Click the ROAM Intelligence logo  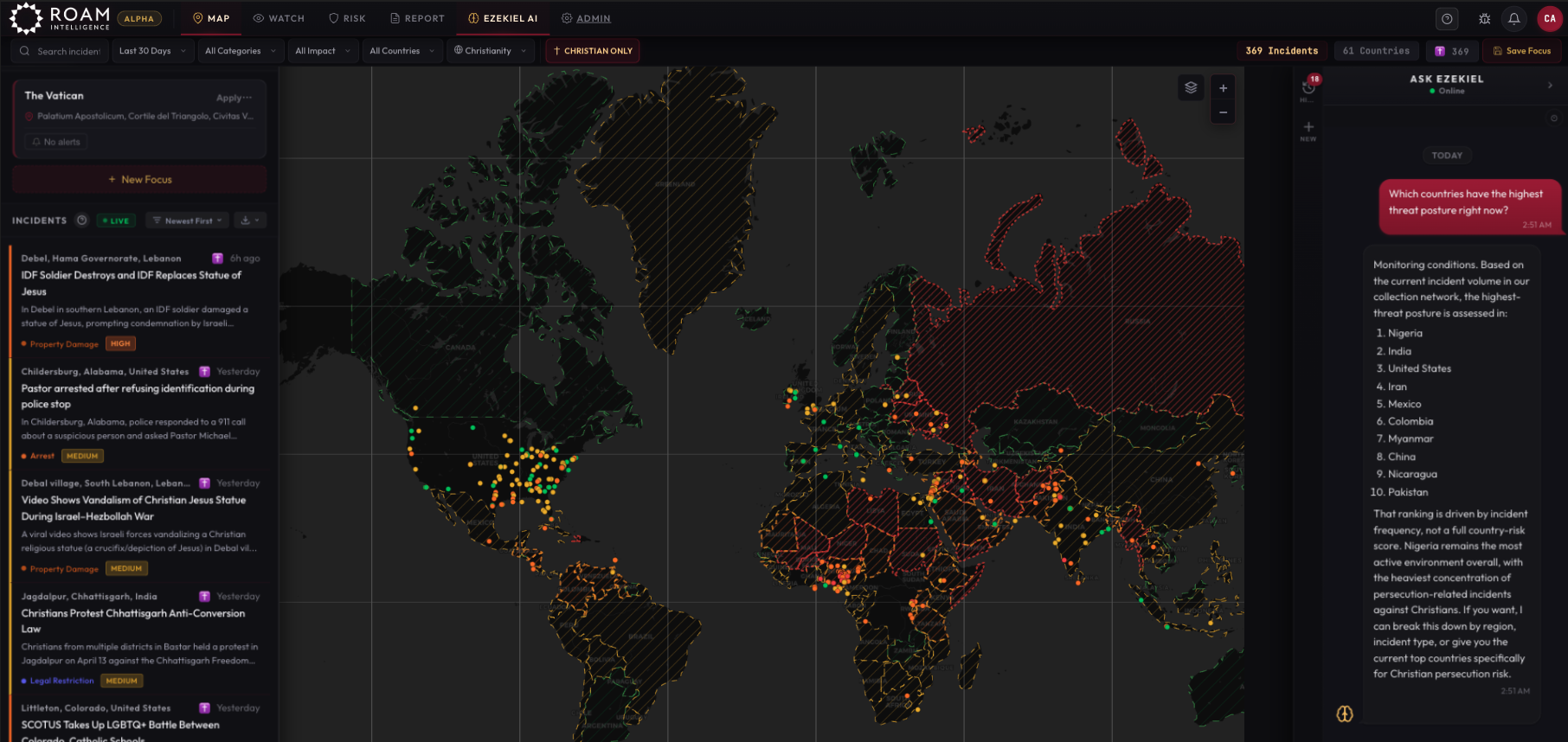click(x=60, y=18)
